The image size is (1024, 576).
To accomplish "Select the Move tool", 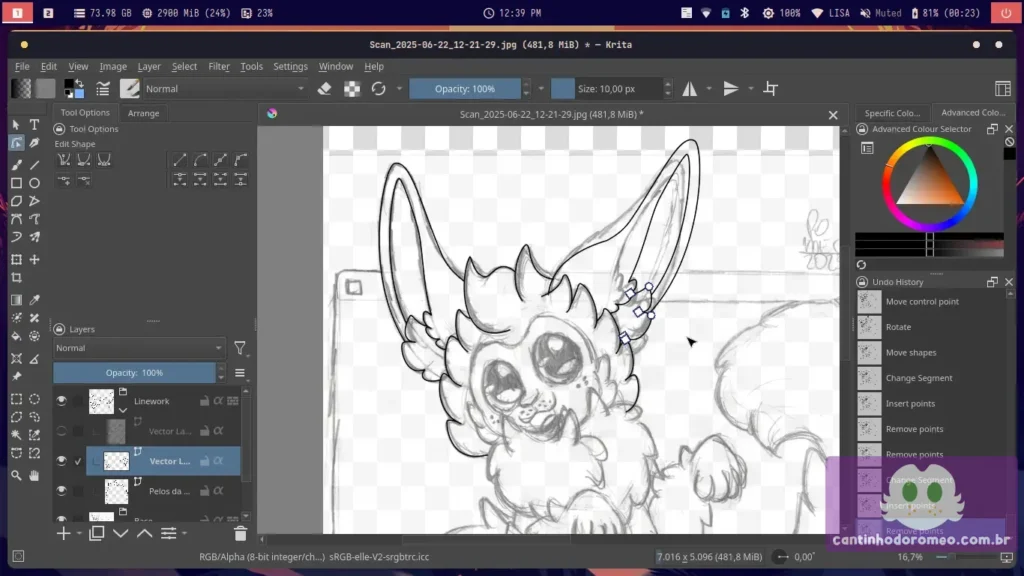I will coord(35,259).
